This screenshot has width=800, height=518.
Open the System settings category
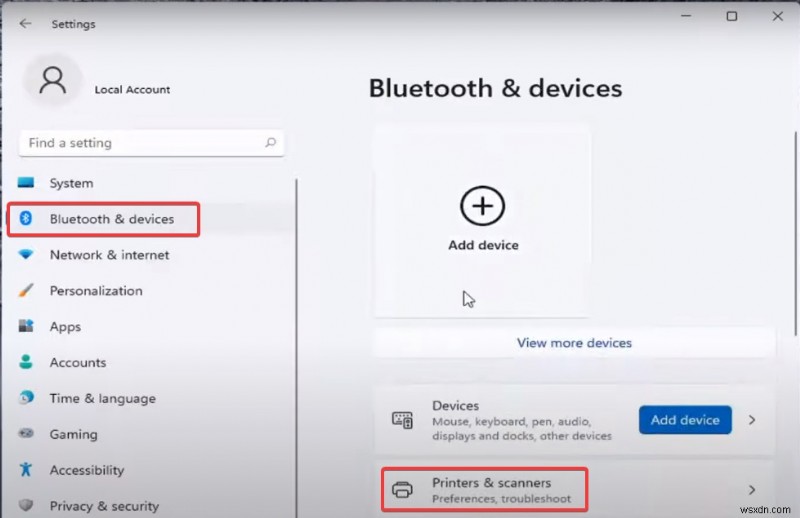pos(71,183)
